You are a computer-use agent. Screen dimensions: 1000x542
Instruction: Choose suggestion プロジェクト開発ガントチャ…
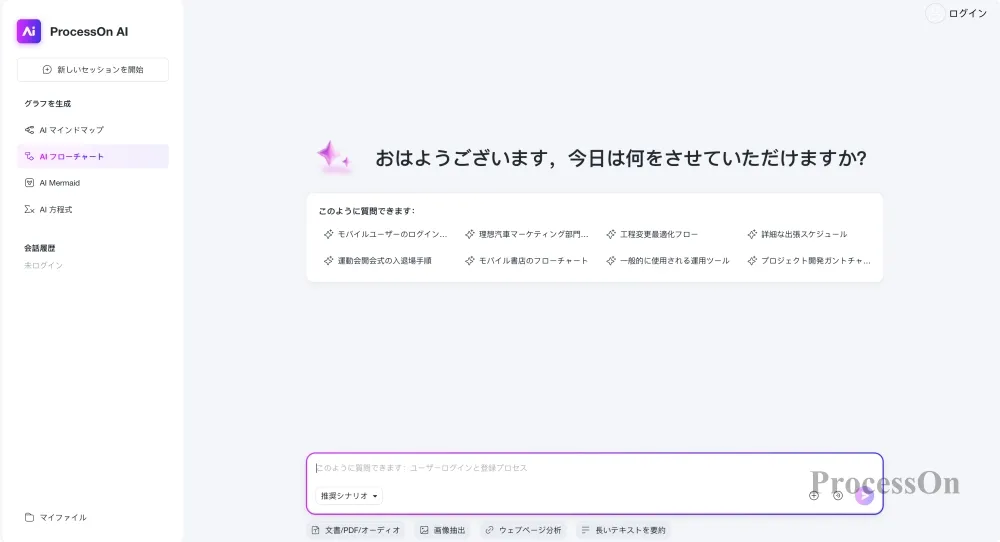tap(809, 261)
